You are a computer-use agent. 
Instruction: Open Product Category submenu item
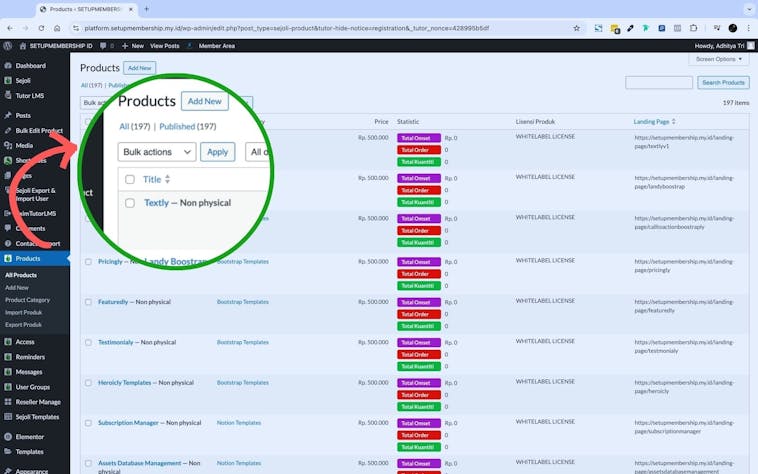tap(27, 300)
